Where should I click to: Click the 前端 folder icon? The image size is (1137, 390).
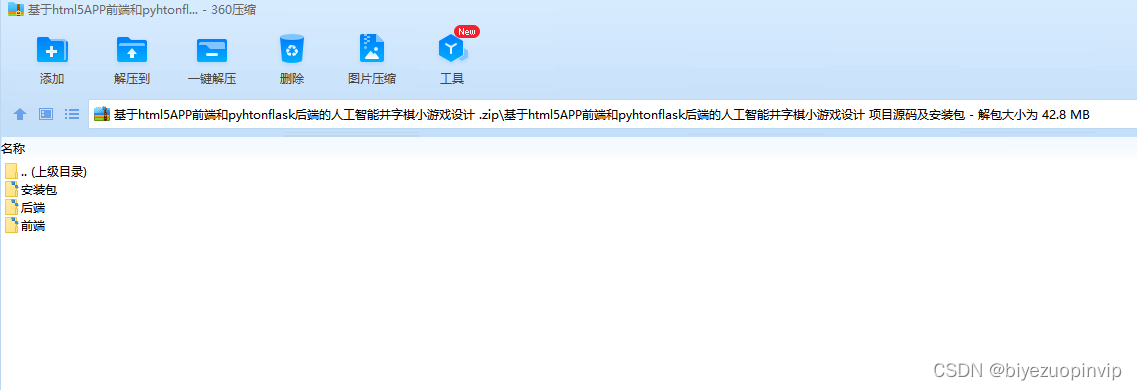pos(11,225)
